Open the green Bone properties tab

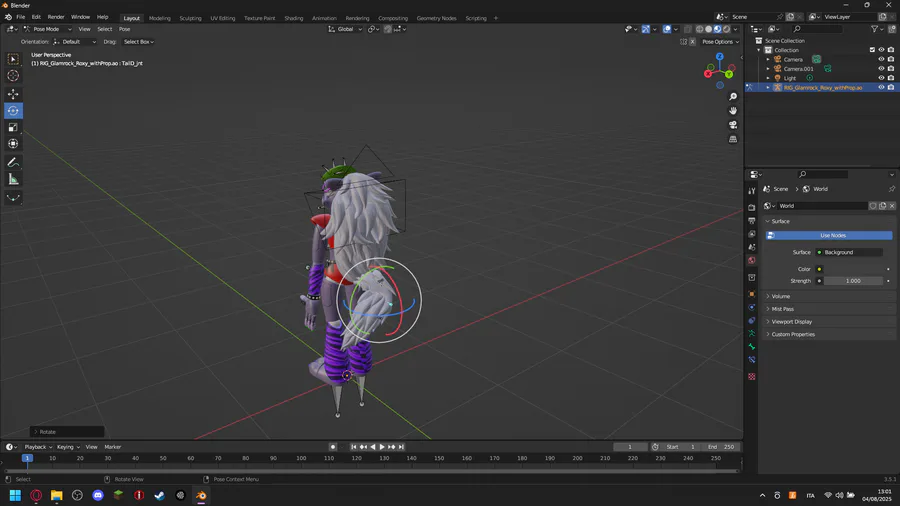pos(752,347)
